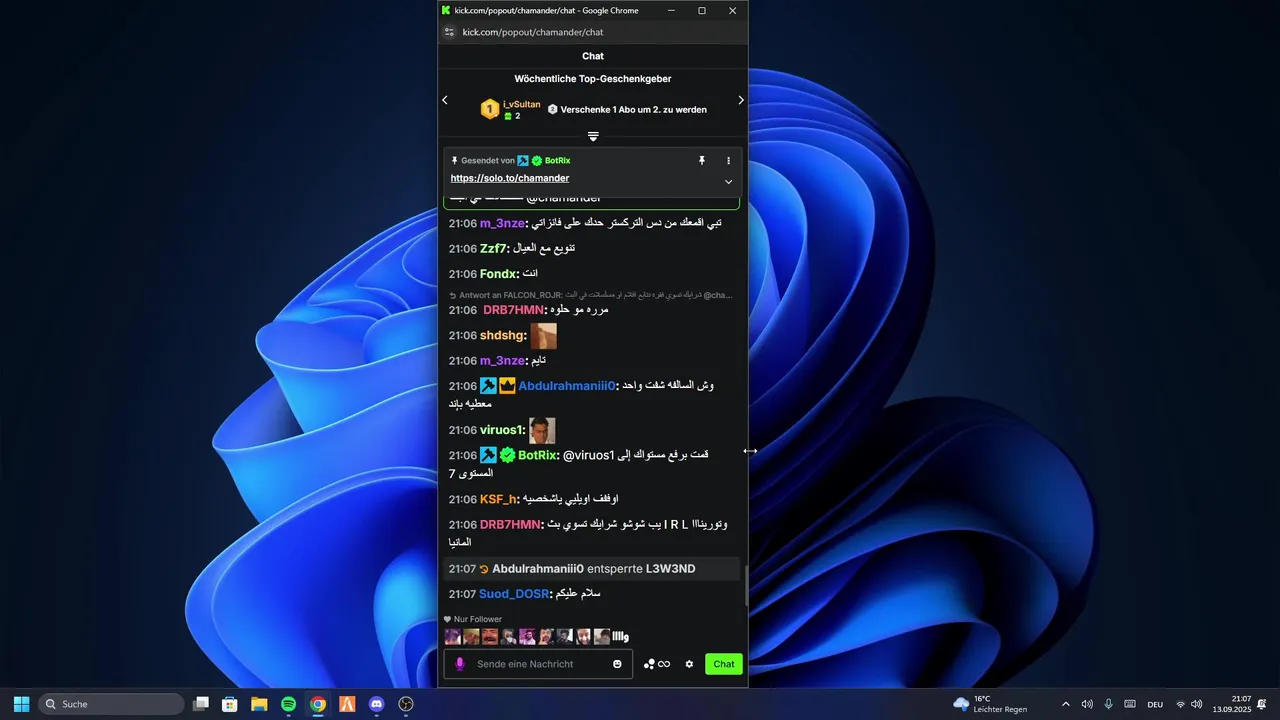Open Fondx's user card

498,274
